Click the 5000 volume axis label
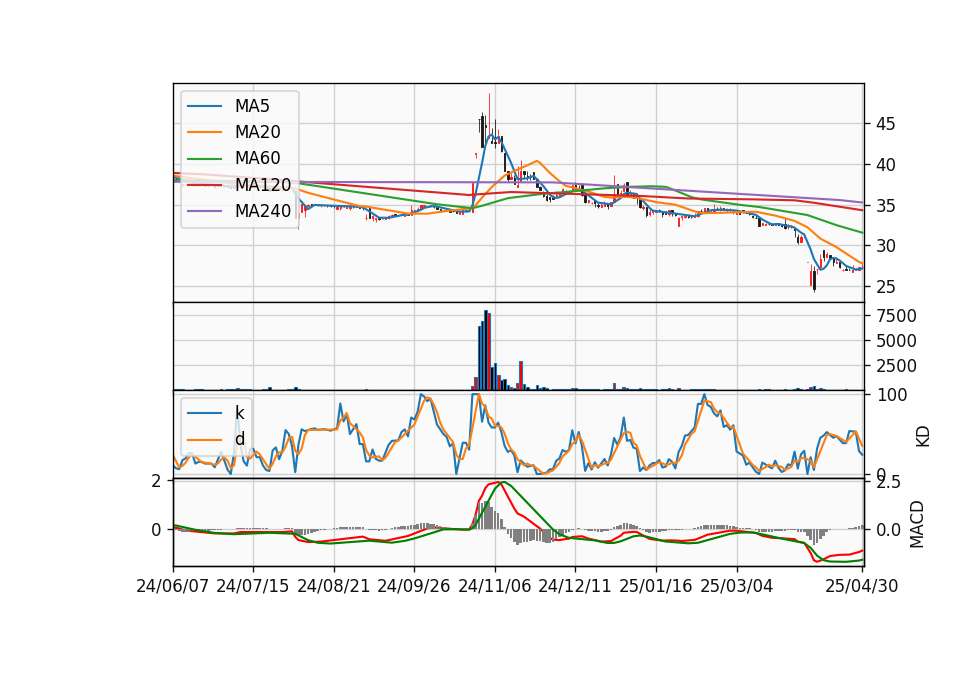 [896, 341]
